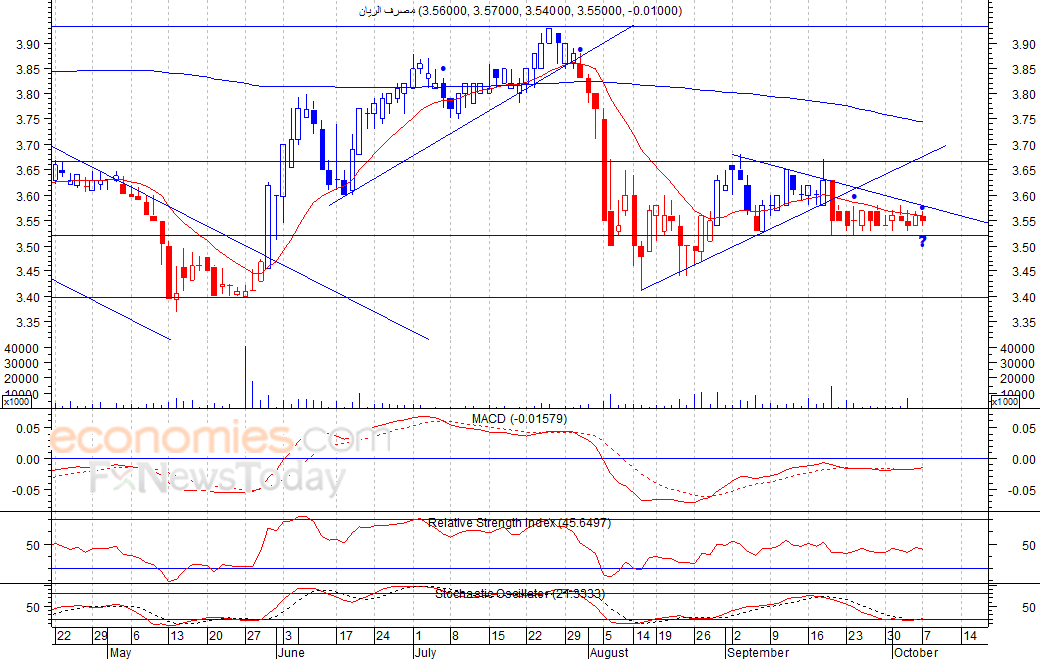The image size is (1040, 659).
Task: Select the May month label on time axis
Action: 120,652
